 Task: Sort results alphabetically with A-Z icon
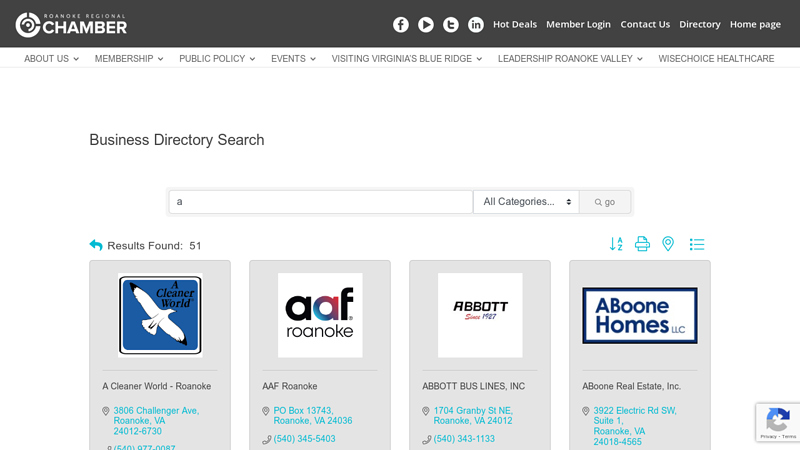pos(616,244)
